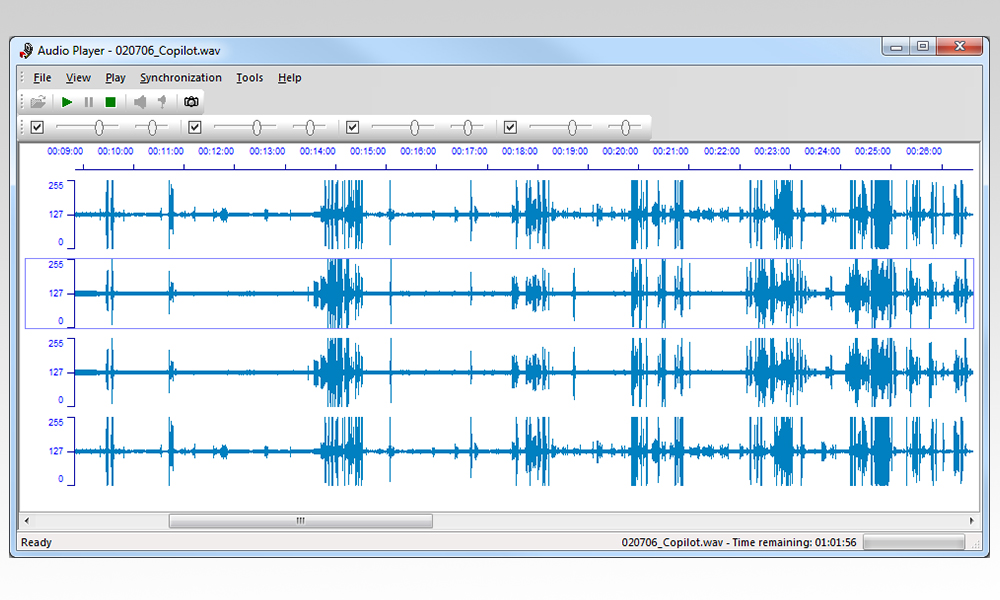This screenshot has width=1000, height=600.
Task: Stop playback with the green square
Action: [x=110, y=102]
